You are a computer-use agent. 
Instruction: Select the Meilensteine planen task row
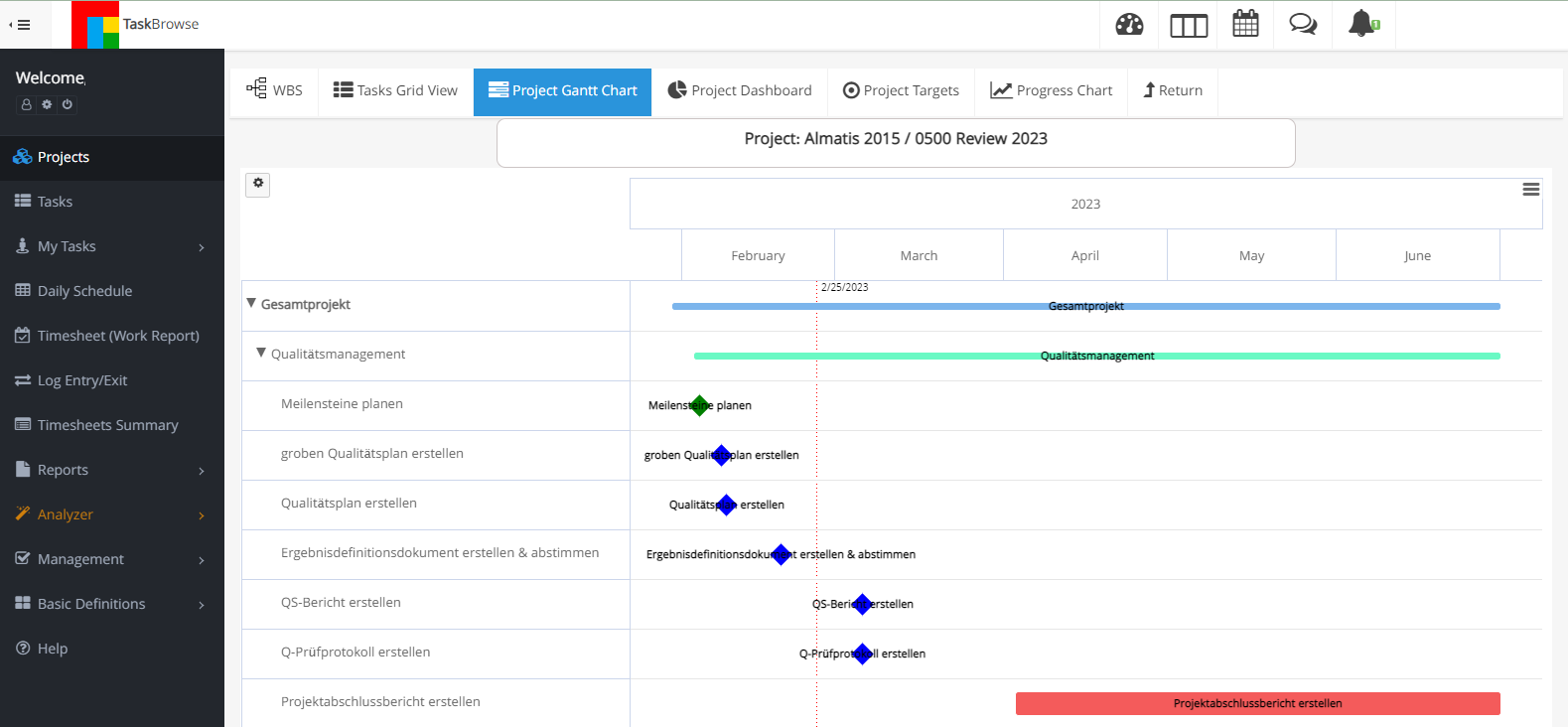click(x=436, y=405)
